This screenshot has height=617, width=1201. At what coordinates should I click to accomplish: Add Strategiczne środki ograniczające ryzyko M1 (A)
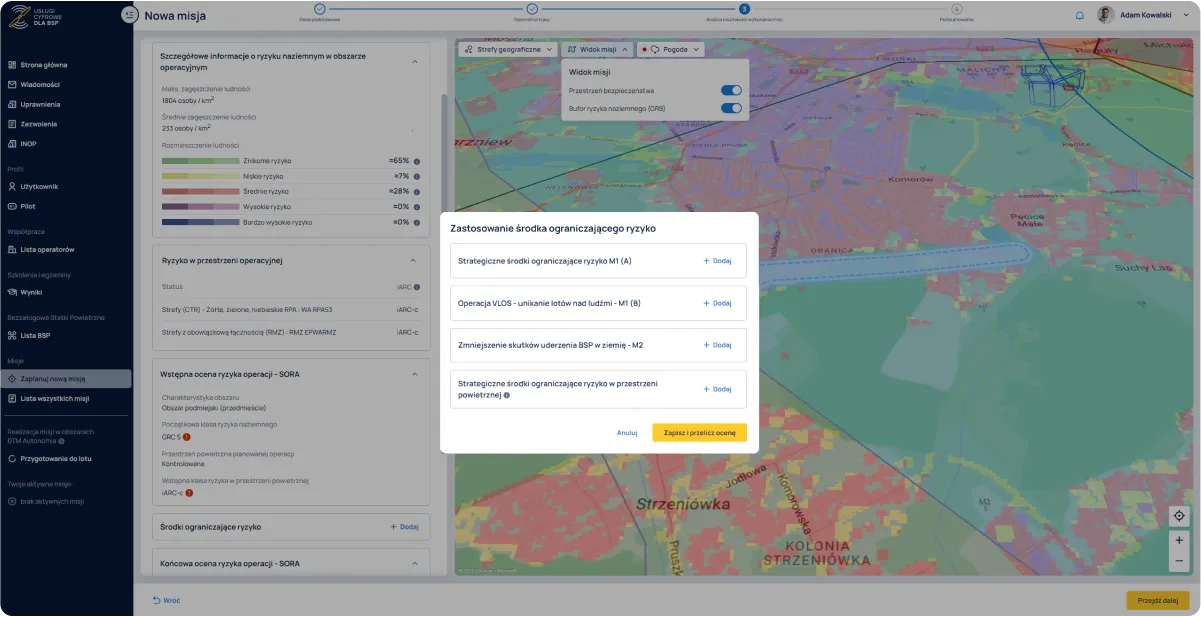point(717,261)
